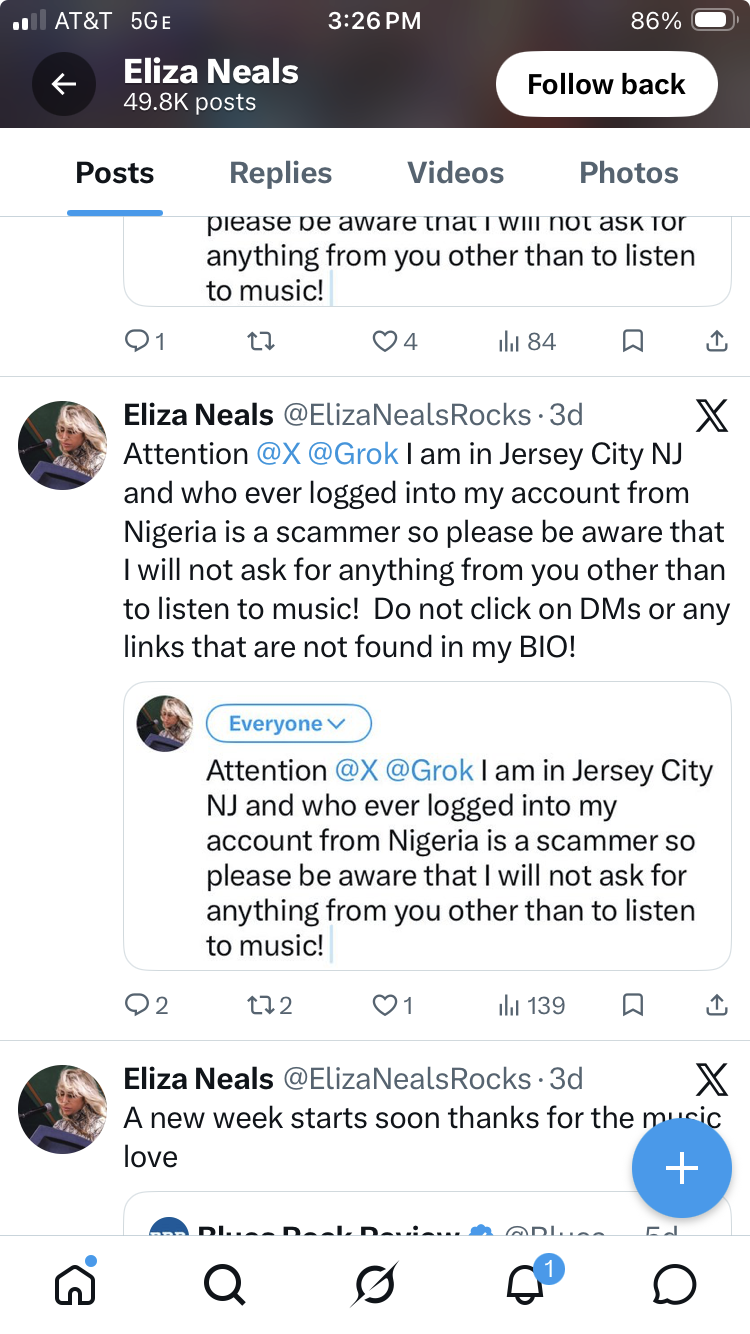Screen dimensions: 750x1334
Task: Tap the compose new post plus button
Action: [681, 1168]
